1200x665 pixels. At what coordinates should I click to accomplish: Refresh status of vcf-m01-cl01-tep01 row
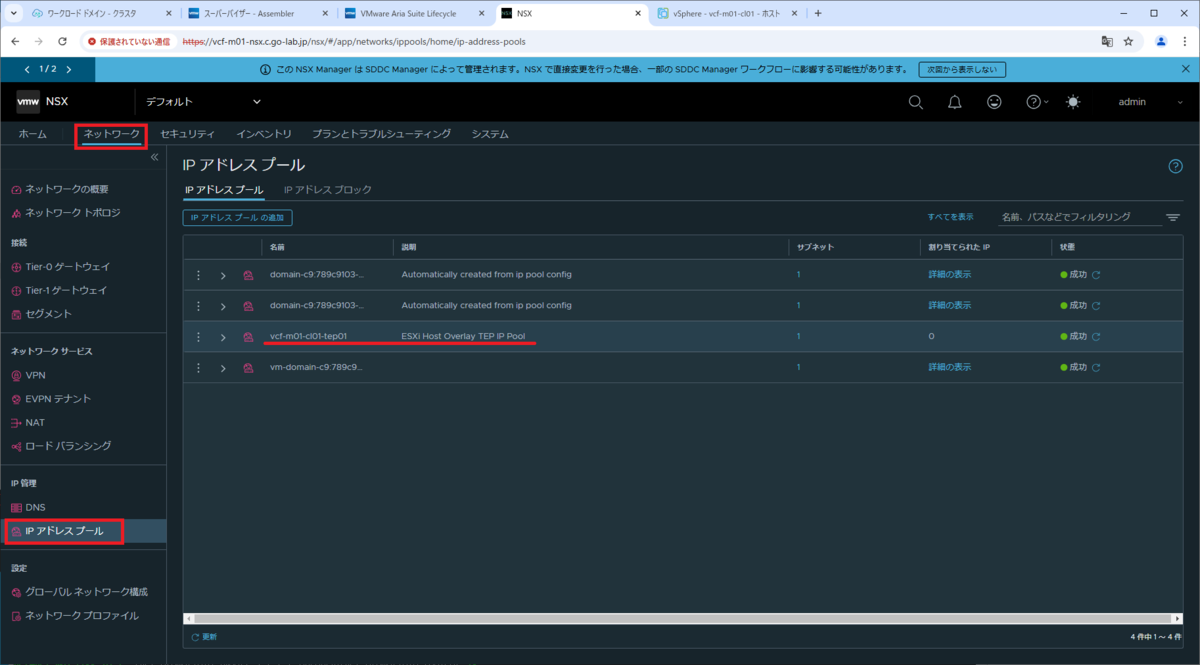pos(1096,337)
